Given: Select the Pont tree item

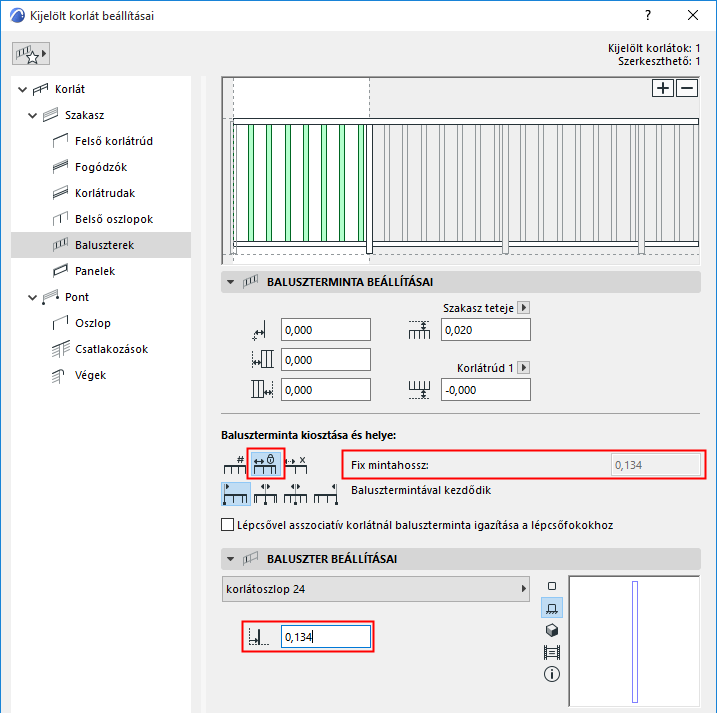Looking at the screenshot, I should (76, 297).
